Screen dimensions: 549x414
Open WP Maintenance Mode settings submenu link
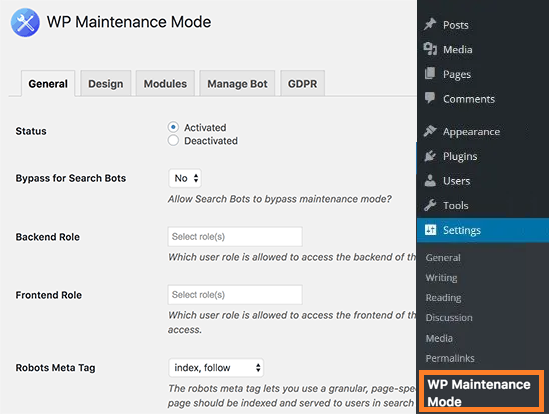479,393
